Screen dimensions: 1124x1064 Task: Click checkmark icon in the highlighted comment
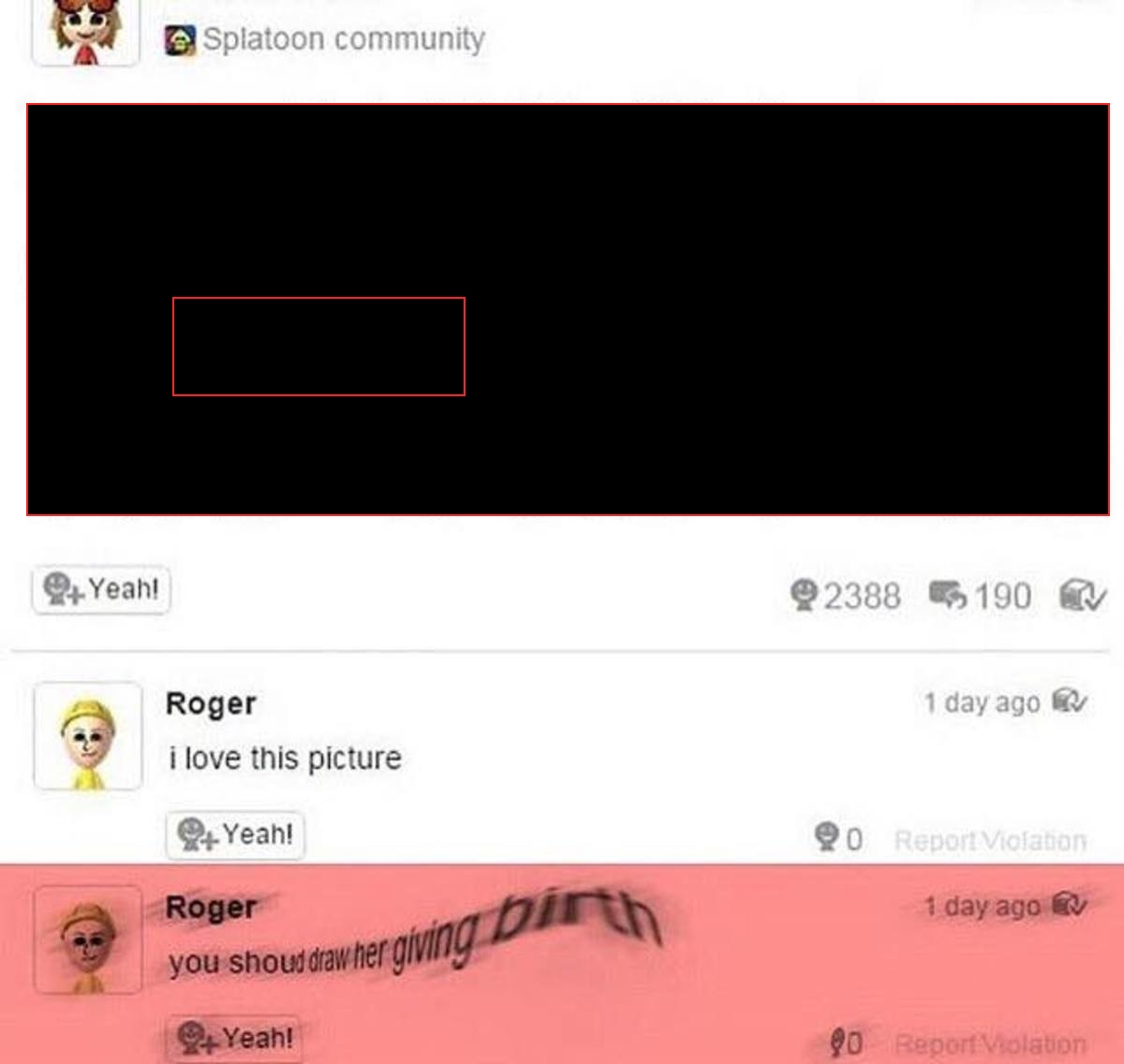(1070, 905)
